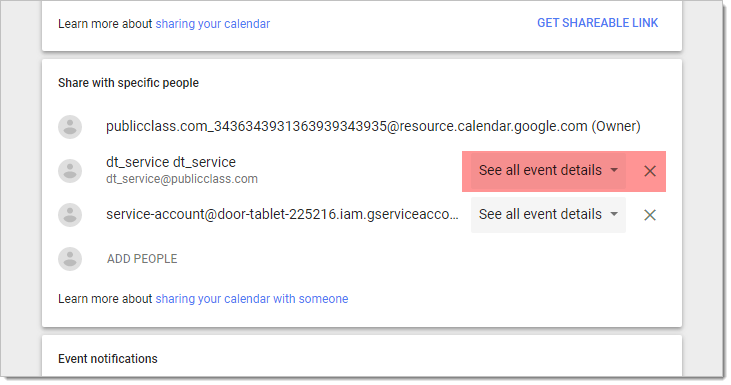Click ADD PEOPLE
The width and height of the screenshot is (731, 385).
142,259
